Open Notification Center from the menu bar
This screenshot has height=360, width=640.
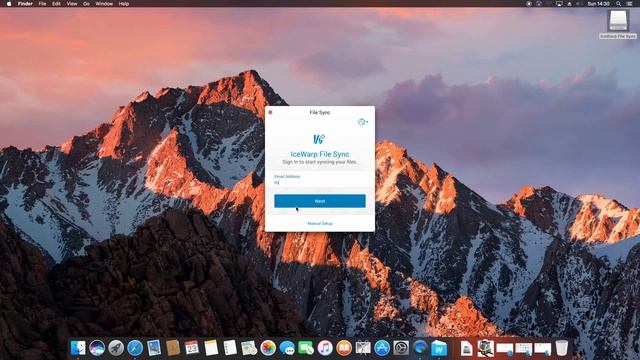[x=629, y=4]
